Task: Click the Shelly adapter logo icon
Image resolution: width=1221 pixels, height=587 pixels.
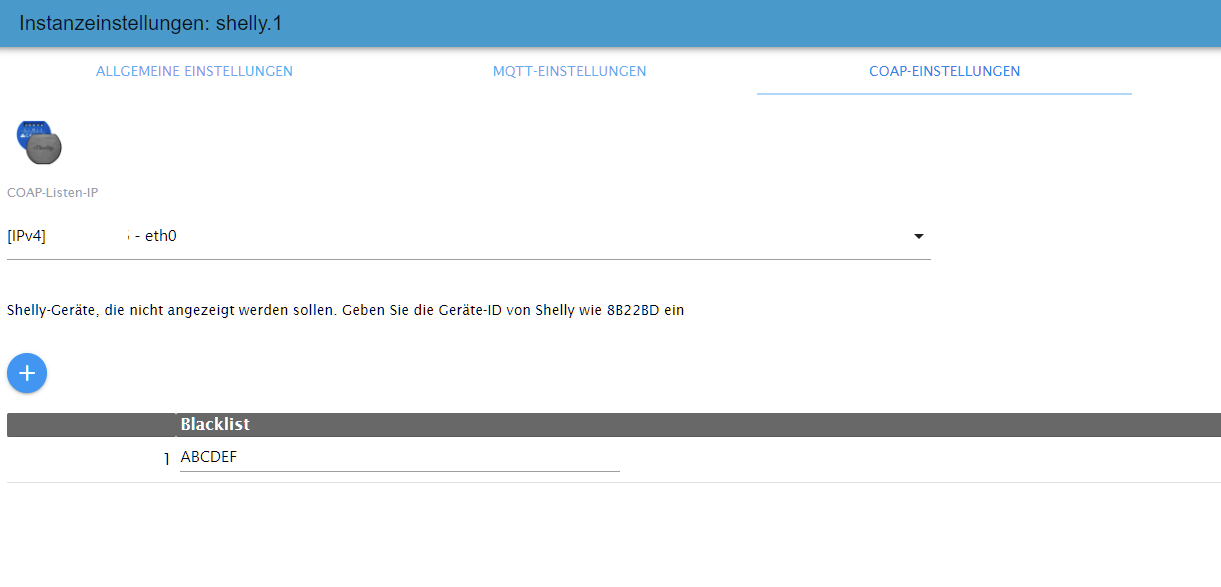Action: point(39,142)
